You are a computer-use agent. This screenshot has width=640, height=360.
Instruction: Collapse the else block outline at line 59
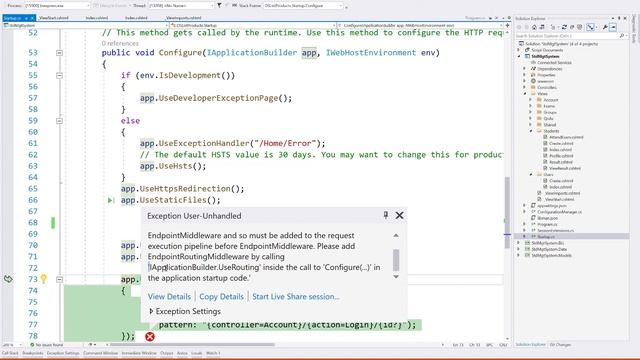click(59, 121)
